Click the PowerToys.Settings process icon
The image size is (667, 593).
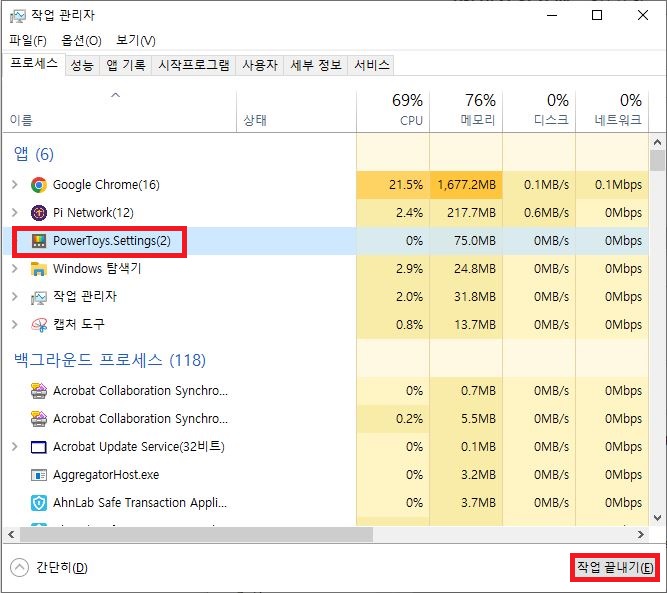[39, 241]
